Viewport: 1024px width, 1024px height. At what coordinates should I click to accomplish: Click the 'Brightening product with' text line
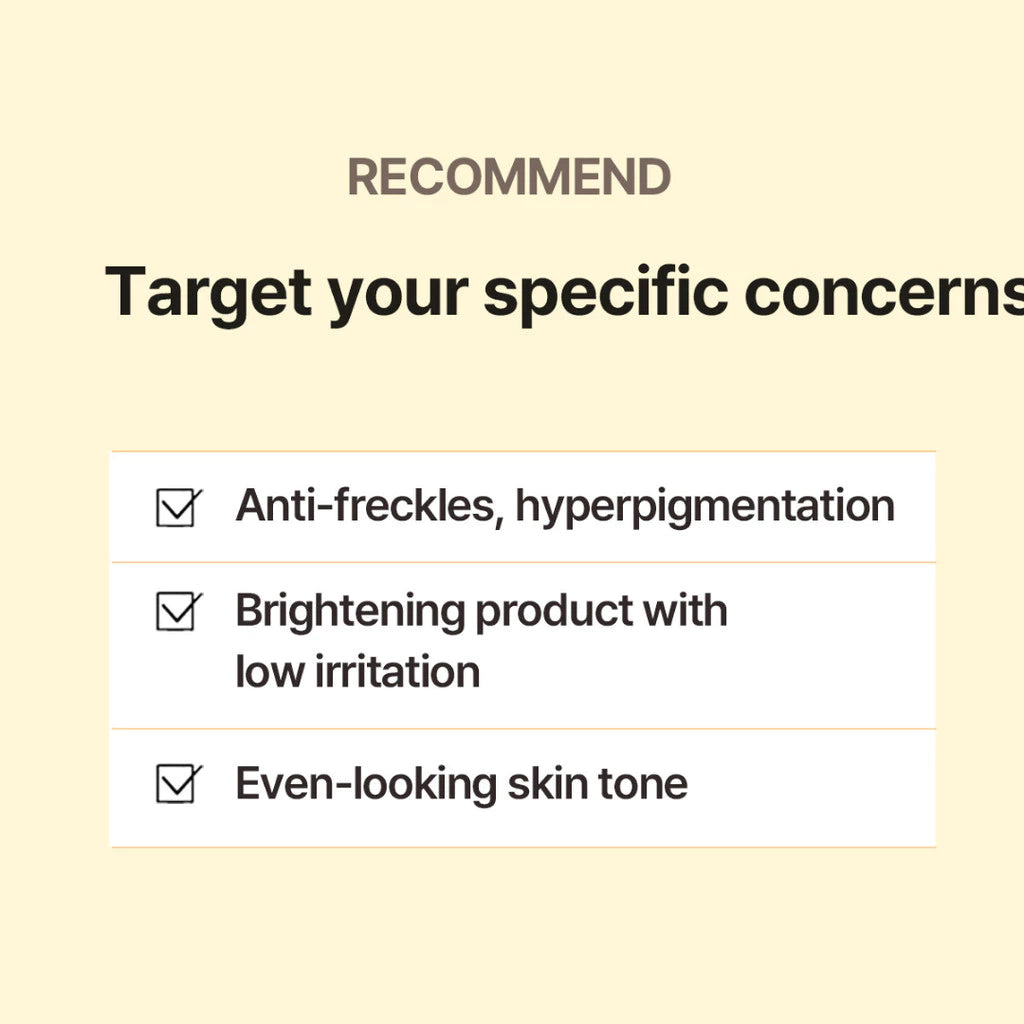(481, 611)
